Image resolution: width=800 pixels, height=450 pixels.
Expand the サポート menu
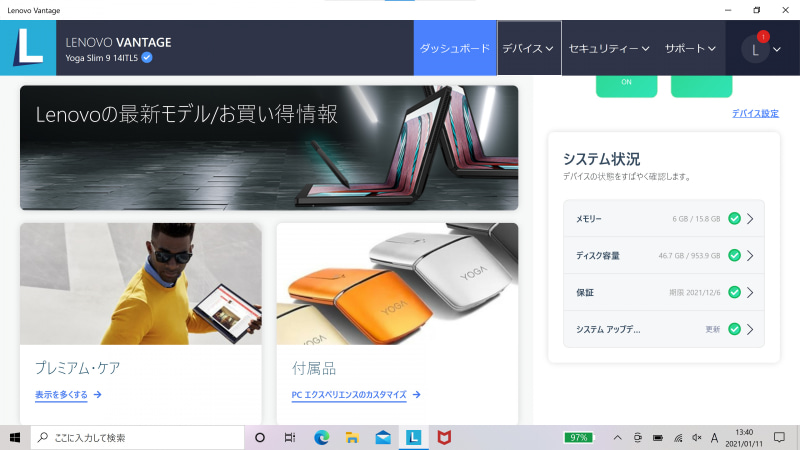[x=690, y=48]
